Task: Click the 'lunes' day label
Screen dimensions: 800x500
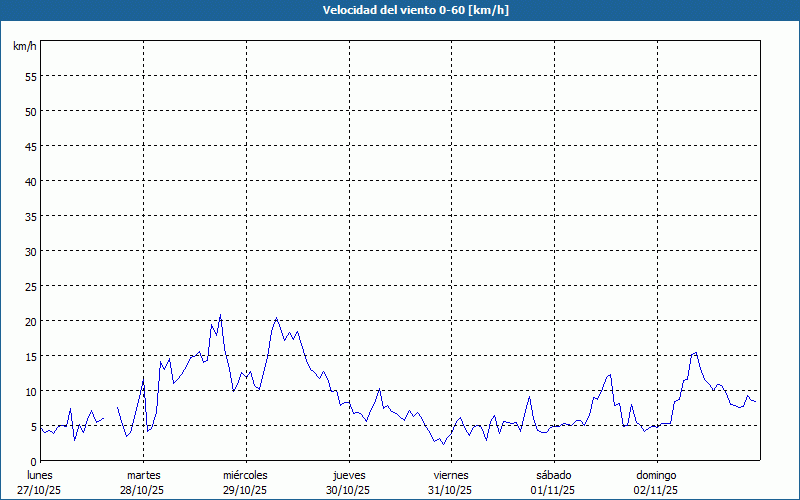Action: tap(40, 475)
